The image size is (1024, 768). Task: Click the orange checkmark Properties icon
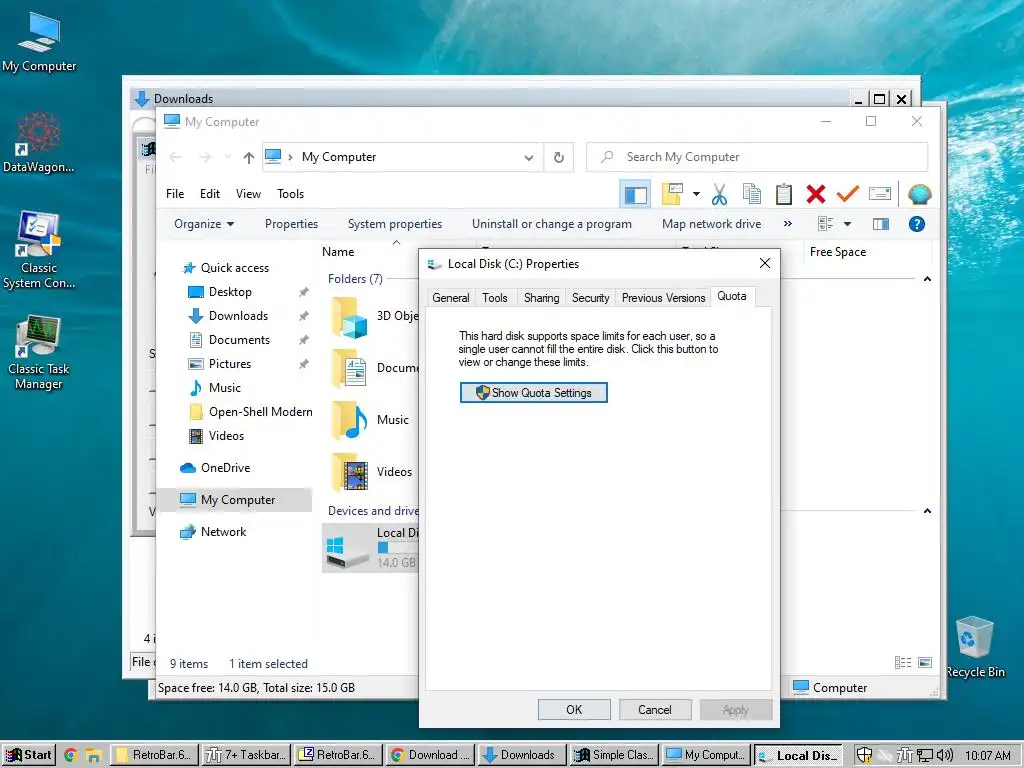pos(847,194)
